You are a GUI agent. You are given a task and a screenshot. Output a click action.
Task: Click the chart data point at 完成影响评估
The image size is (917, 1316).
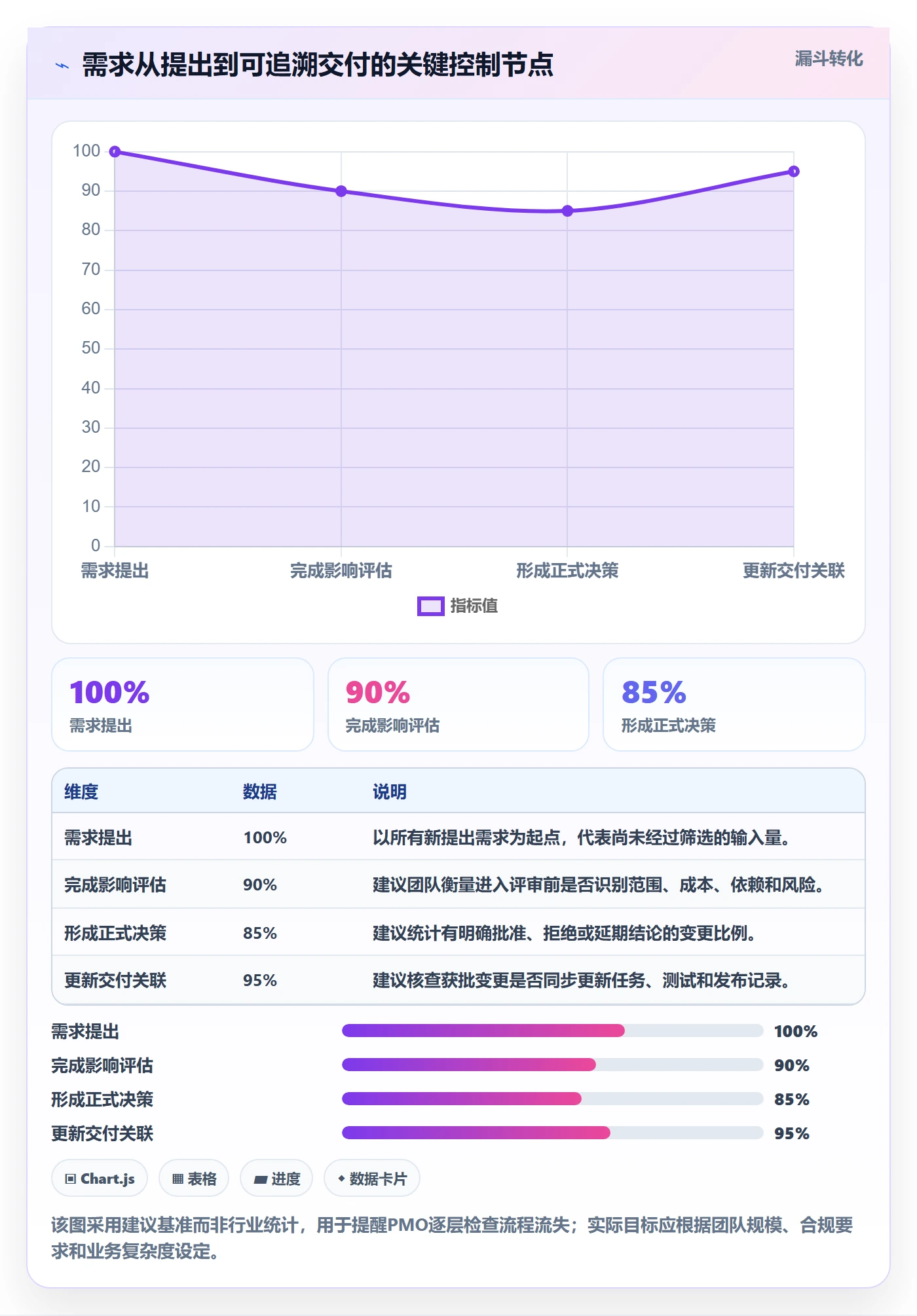[341, 191]
